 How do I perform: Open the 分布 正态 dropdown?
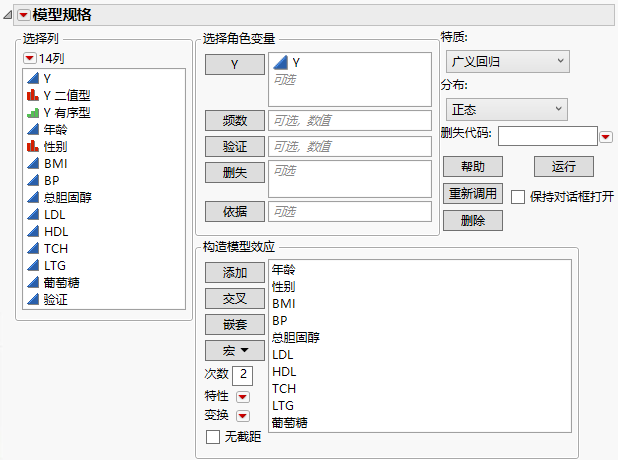pos(507,109)
